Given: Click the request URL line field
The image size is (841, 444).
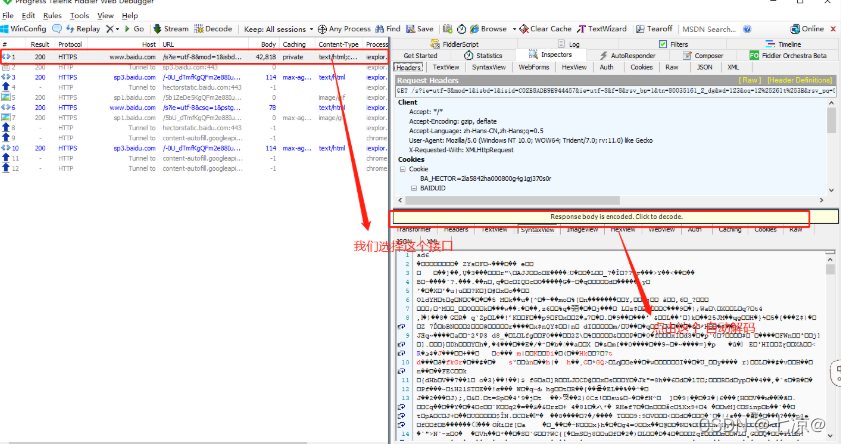Looking at the screenshot, I should pos(616,91).
